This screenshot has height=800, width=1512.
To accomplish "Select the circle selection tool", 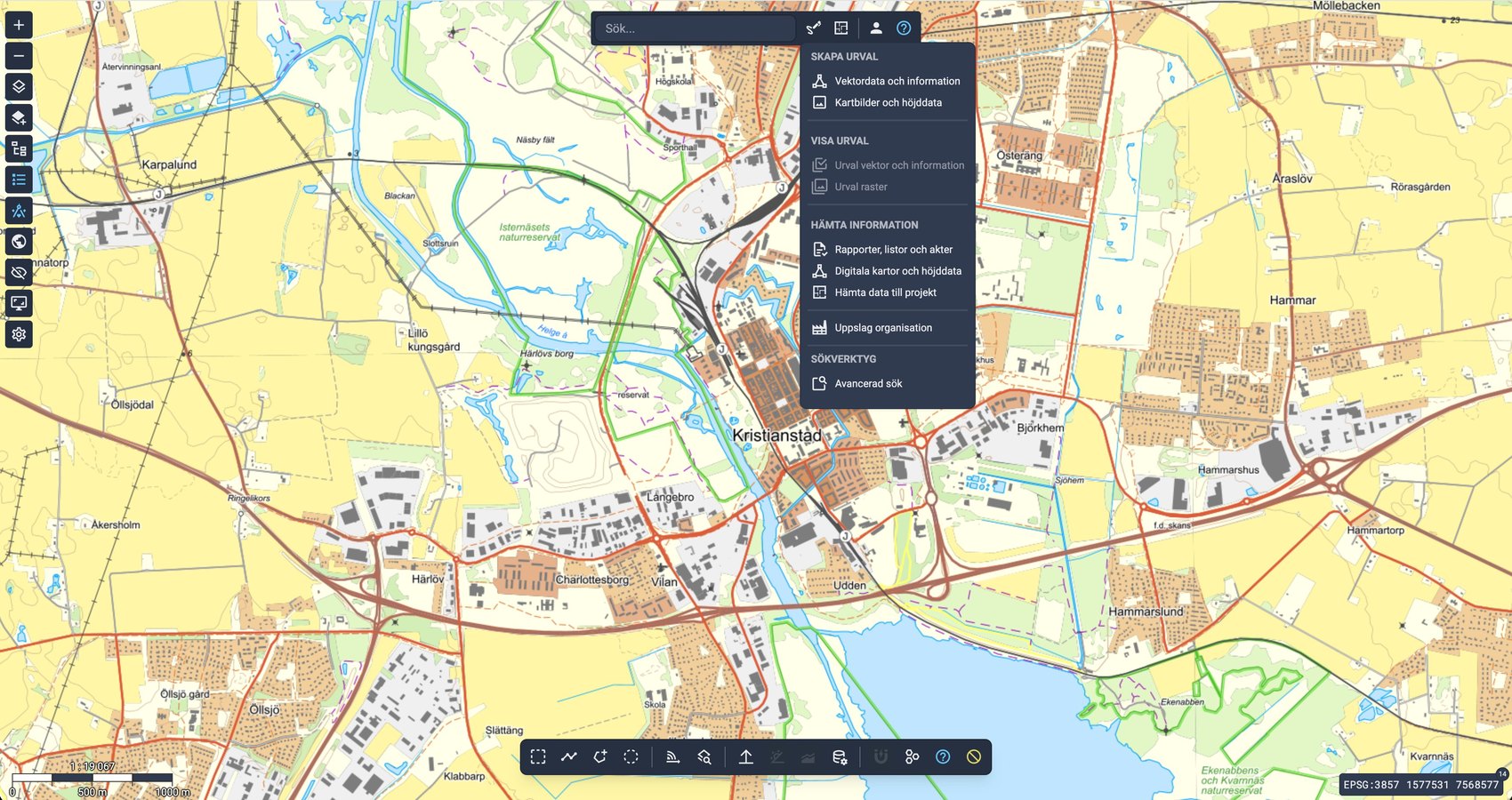I will pyautogui.click(x=631, y=757).
